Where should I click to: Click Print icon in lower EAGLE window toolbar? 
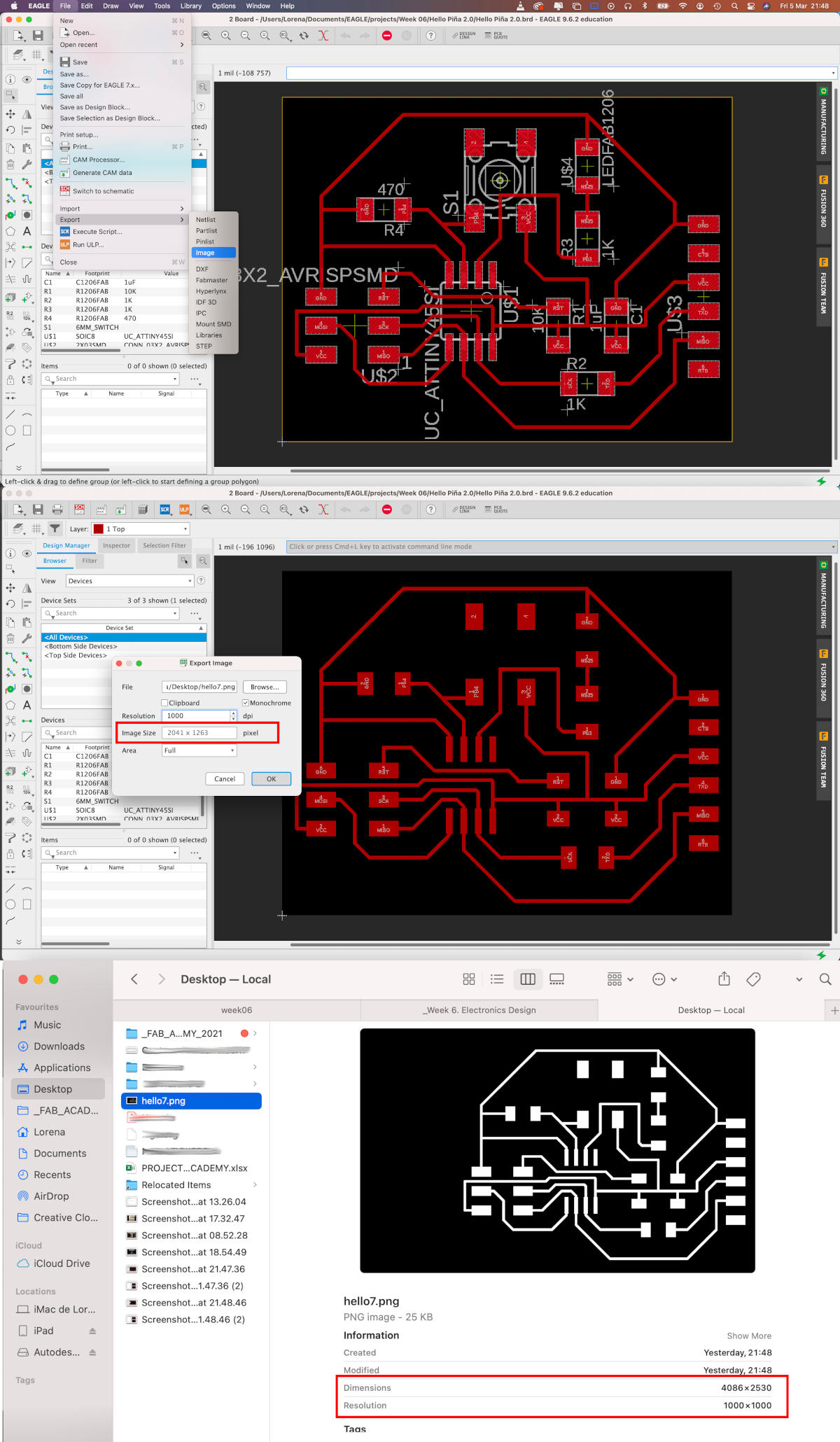click(x=57, y=510)
